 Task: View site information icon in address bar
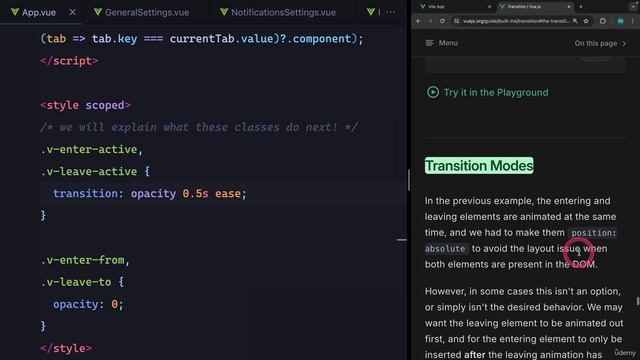457,21
